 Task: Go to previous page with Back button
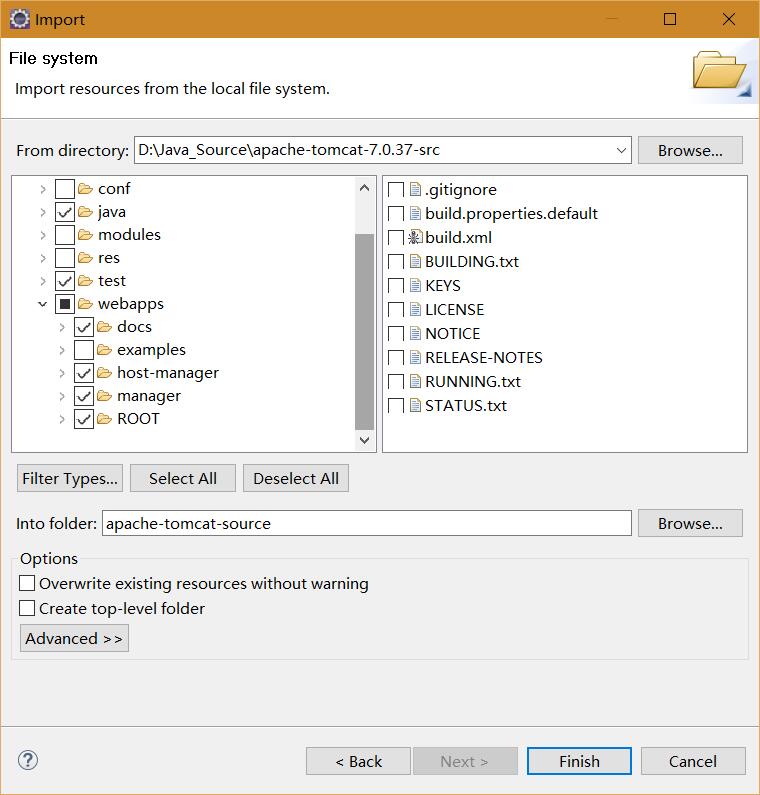358,761
